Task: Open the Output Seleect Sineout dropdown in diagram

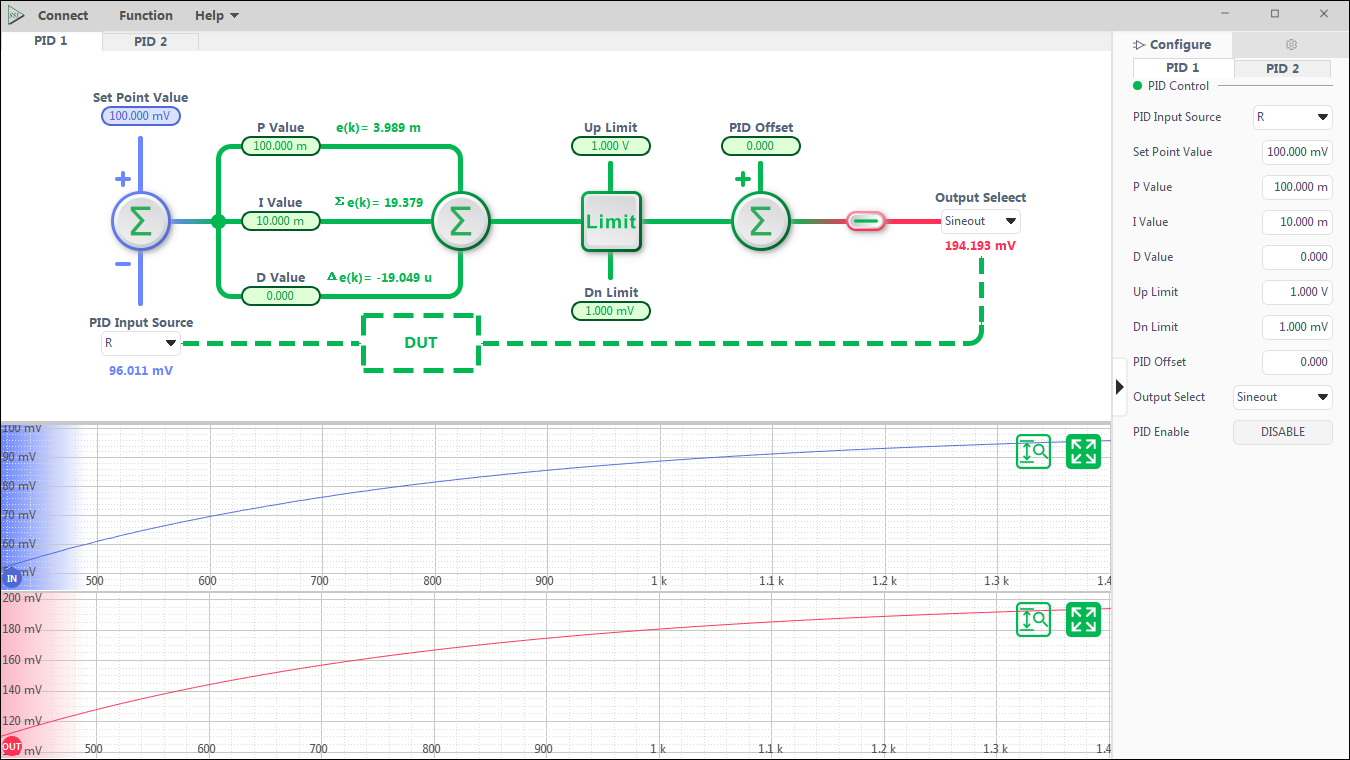Action: pos(980,221)
